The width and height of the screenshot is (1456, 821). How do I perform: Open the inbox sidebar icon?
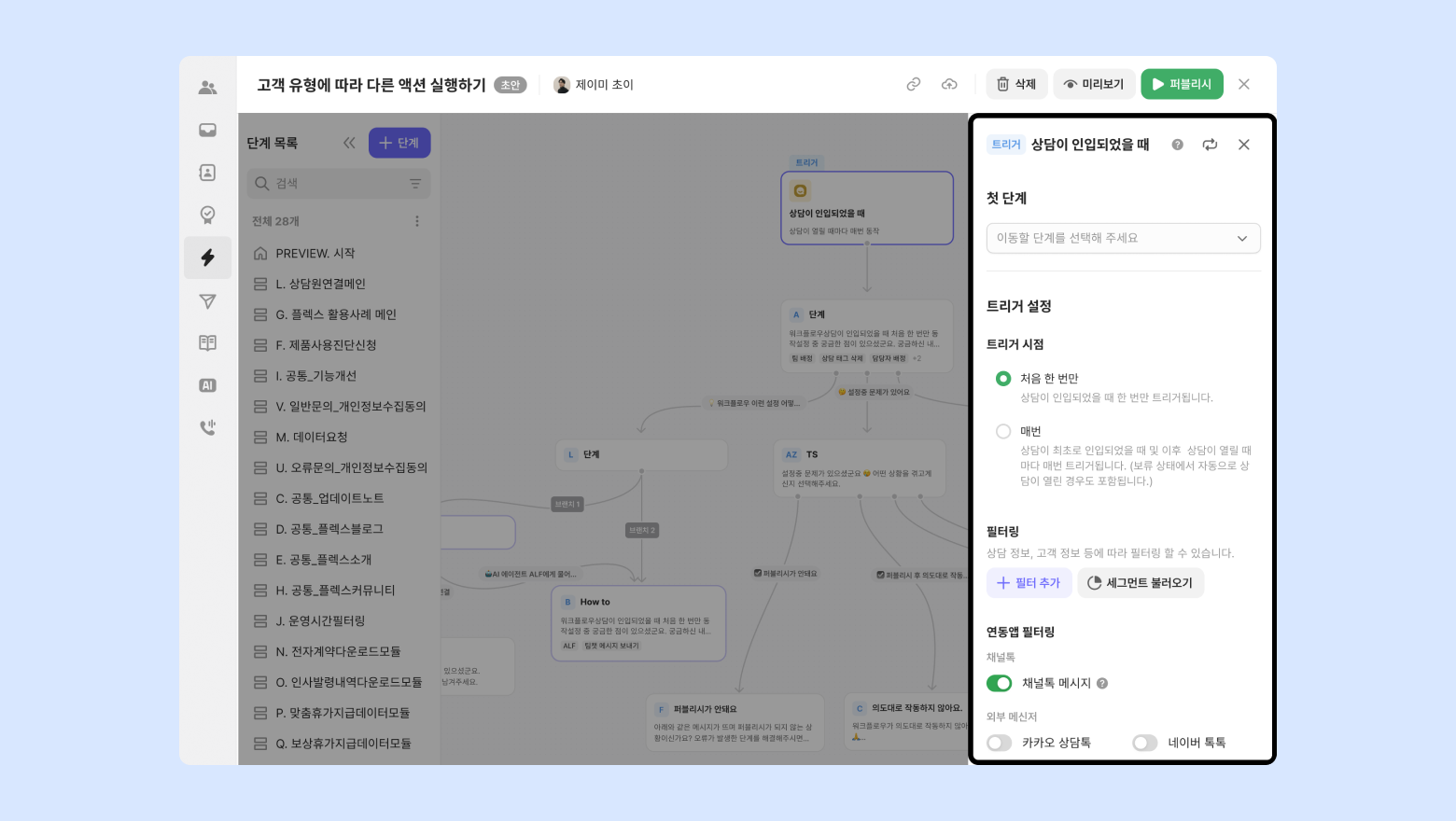tap(207, 130)
